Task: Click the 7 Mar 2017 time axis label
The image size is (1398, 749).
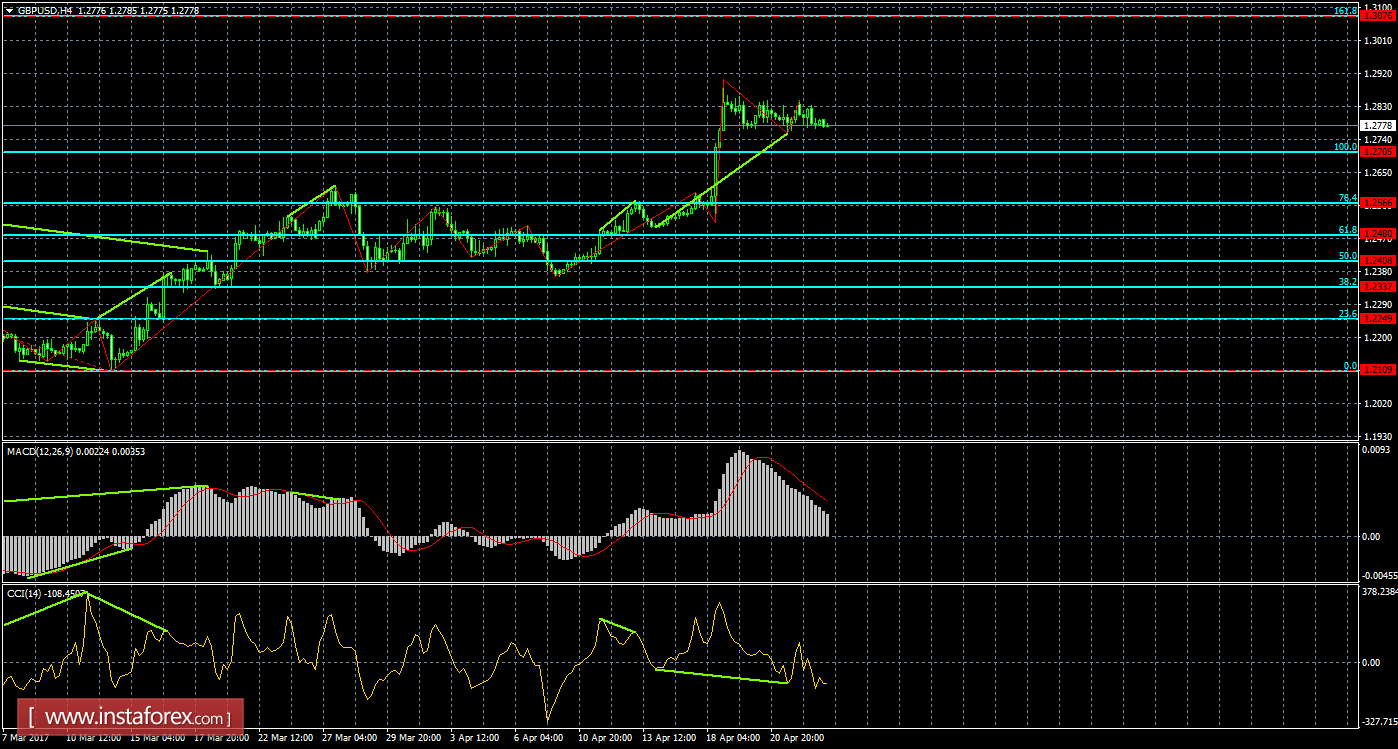Action: (24, 737)
